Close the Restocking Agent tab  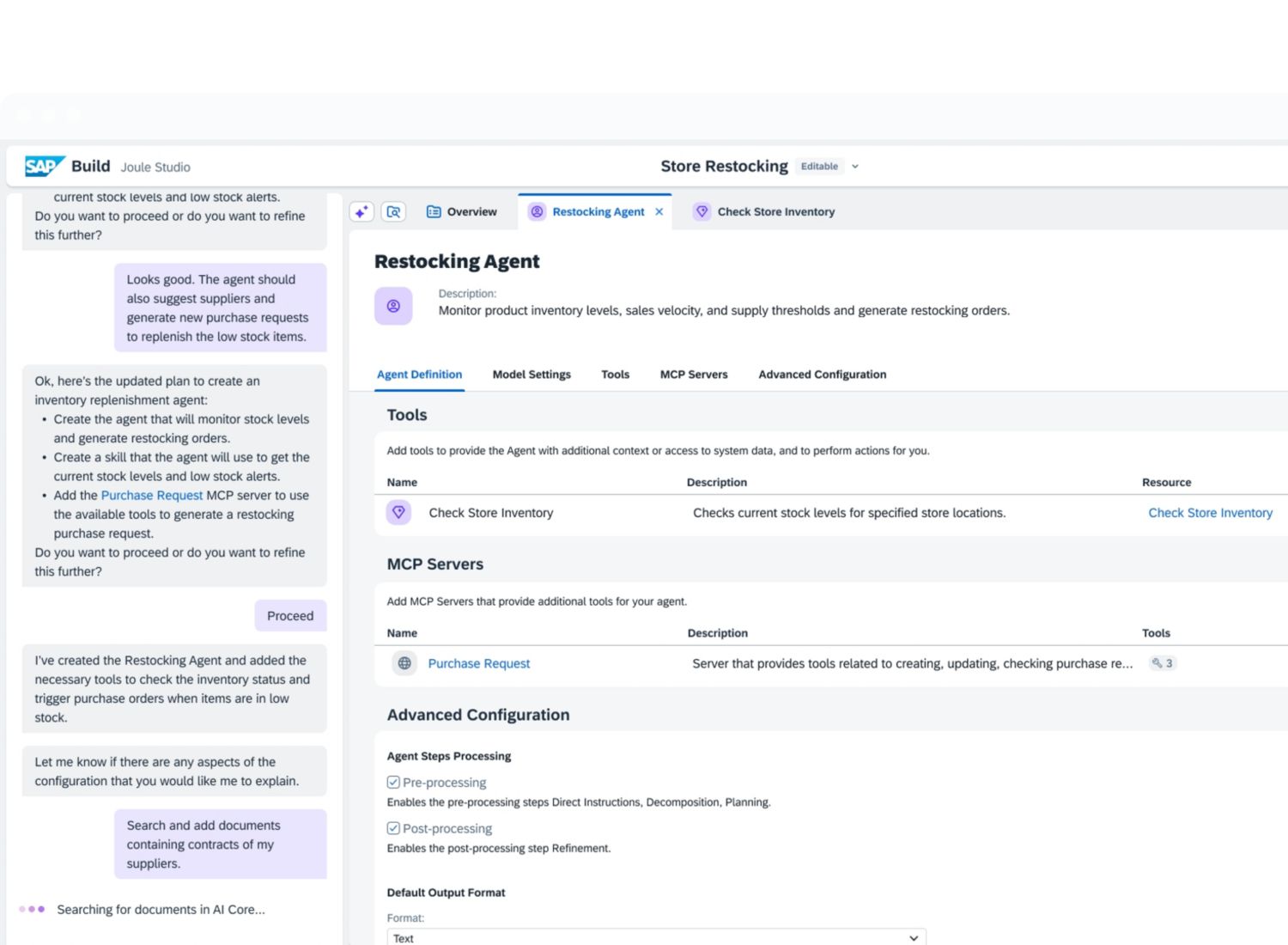(x=659, y=211)
